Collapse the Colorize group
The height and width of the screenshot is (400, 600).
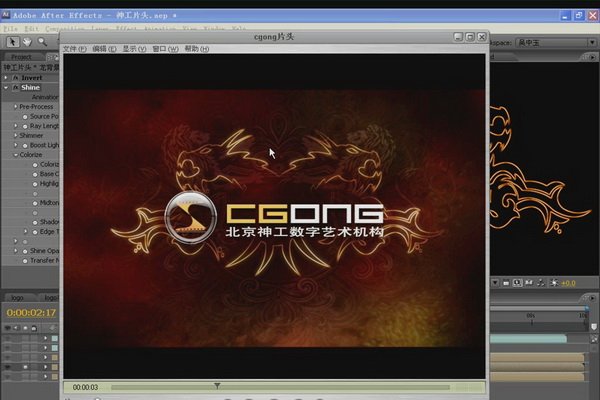pyautogui.click(x=14, y=155)
